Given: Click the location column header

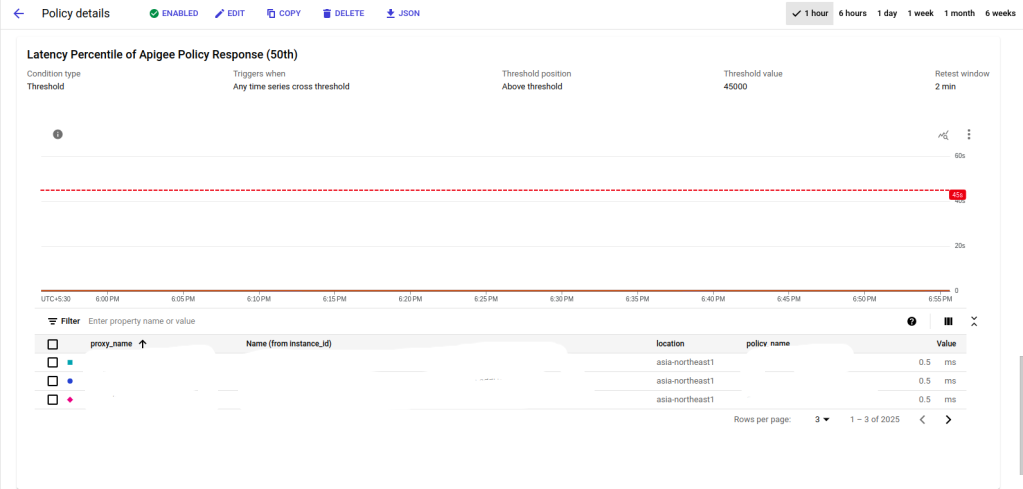Looking at the screenshot, I should 670,344.
